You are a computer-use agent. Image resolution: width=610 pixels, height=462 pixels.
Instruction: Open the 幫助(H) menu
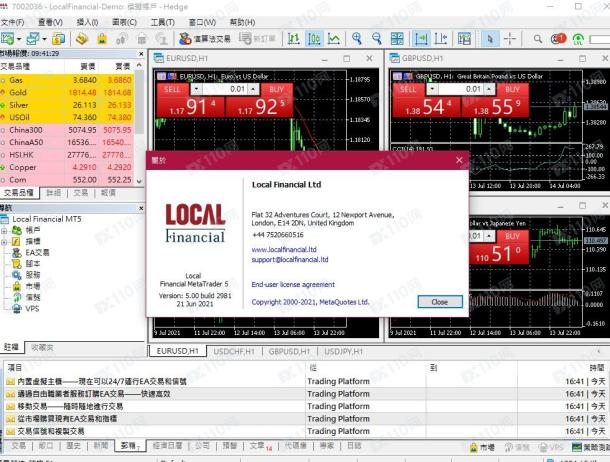pos(242,22)
